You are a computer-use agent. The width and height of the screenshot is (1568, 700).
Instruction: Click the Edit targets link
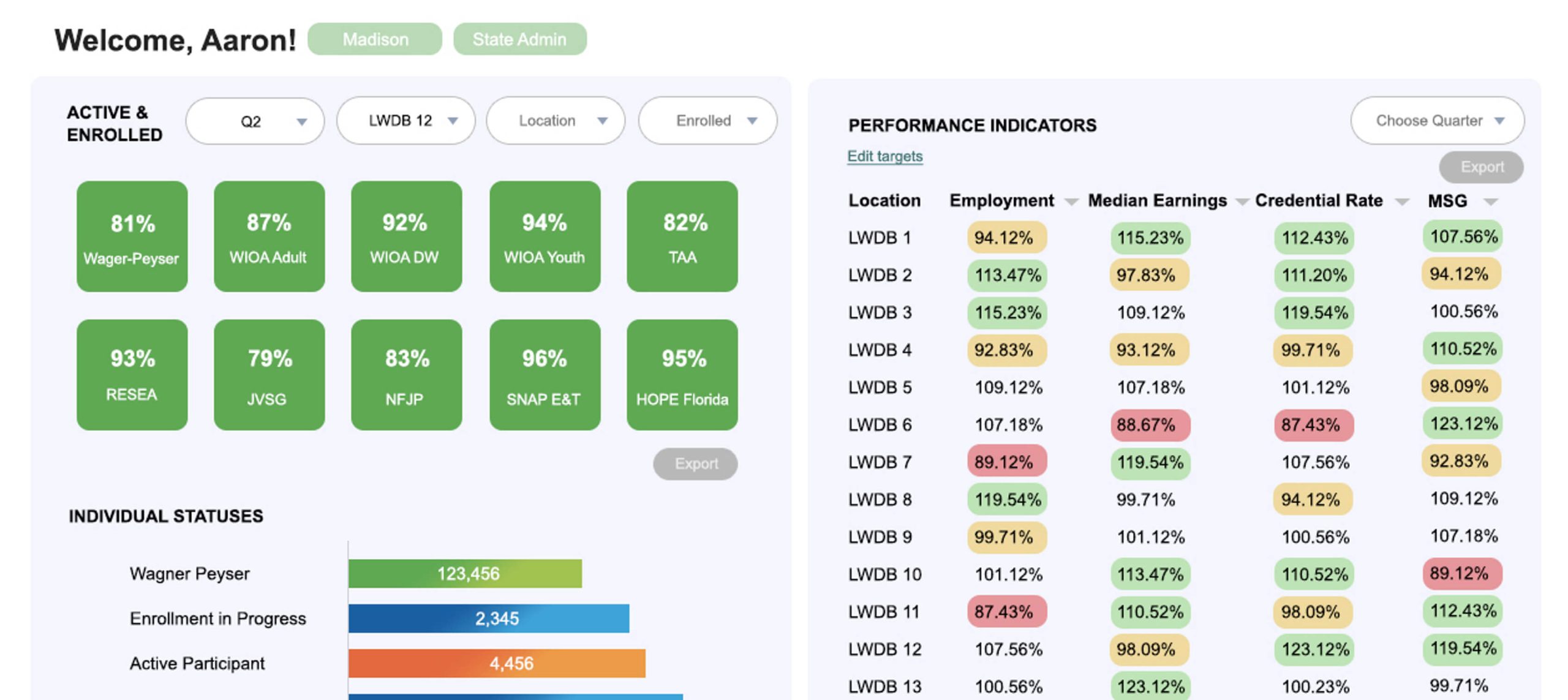884,156
